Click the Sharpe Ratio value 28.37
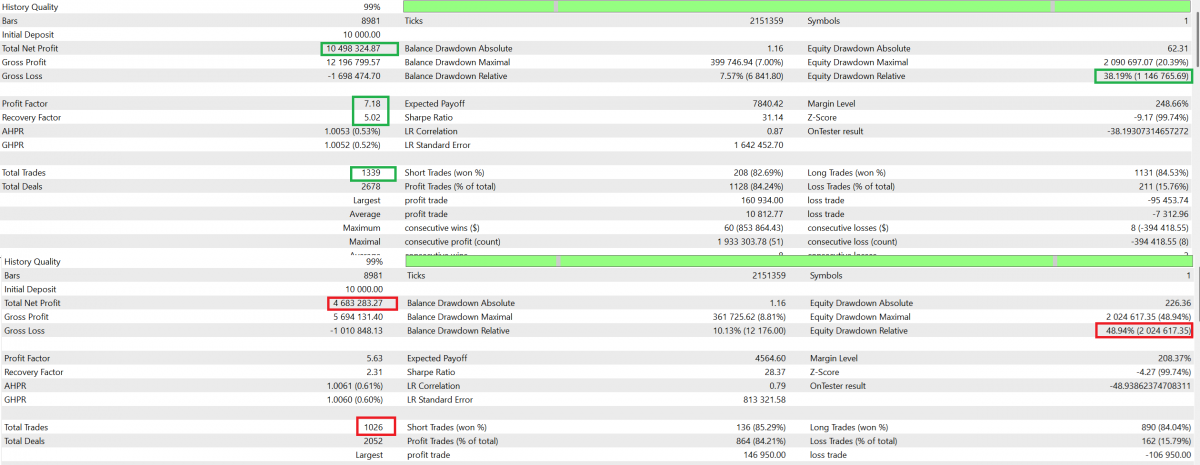The width and height of the screenshot is (1200, 465). pos(774,372)
